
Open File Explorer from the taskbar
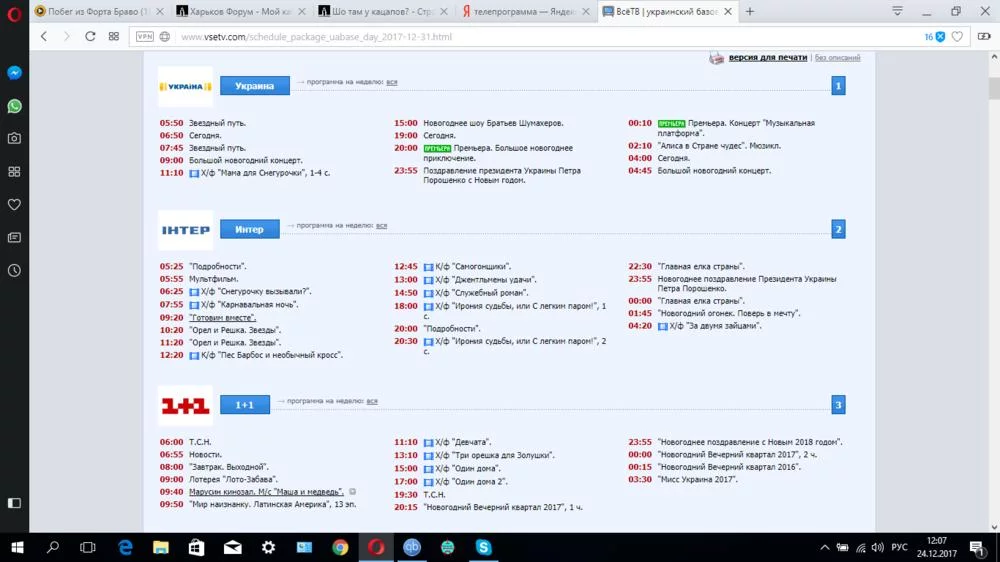(161, 547)
